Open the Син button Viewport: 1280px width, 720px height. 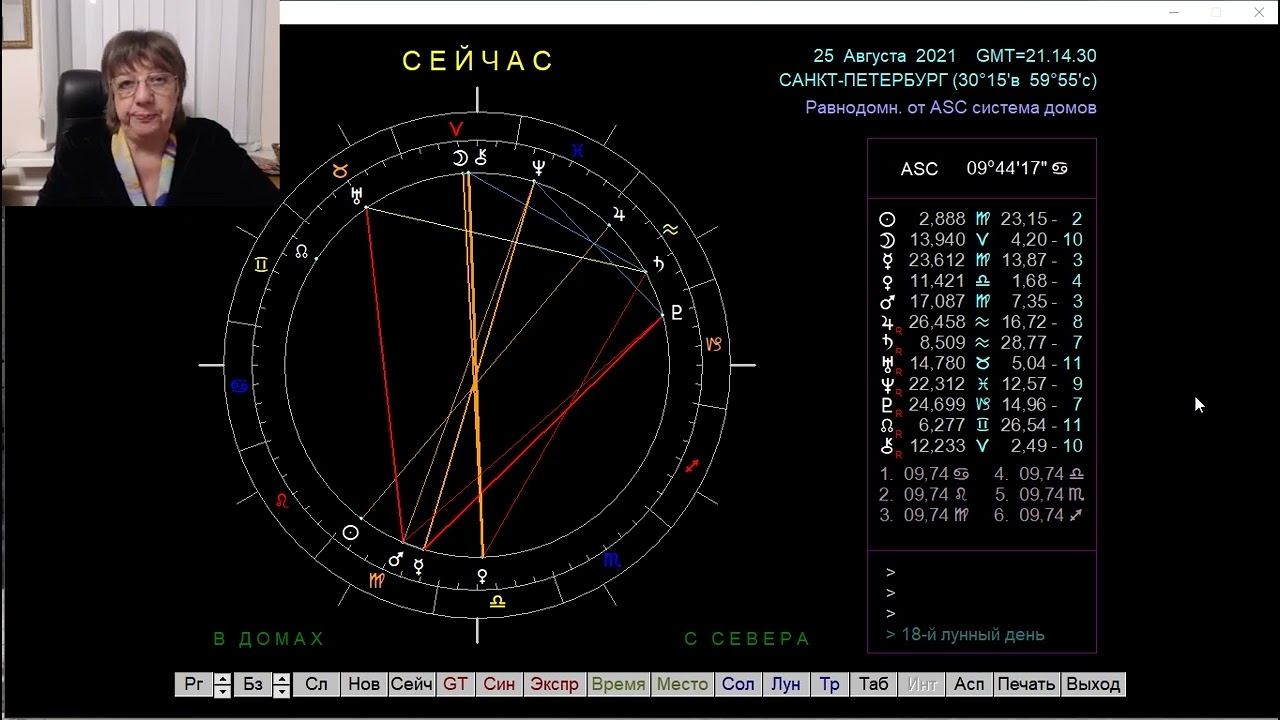point(499,684)
